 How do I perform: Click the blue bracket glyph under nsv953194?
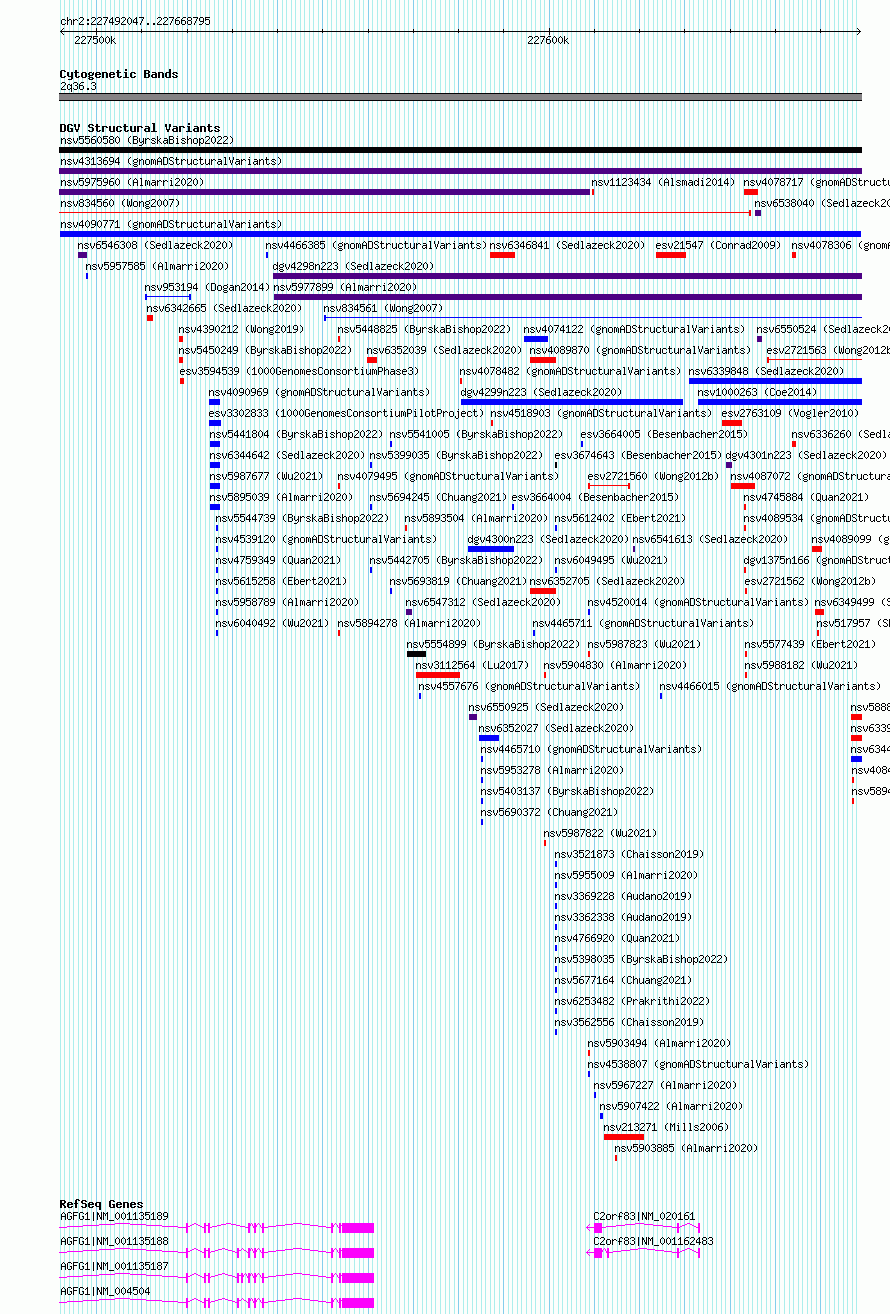click(168, 297)
